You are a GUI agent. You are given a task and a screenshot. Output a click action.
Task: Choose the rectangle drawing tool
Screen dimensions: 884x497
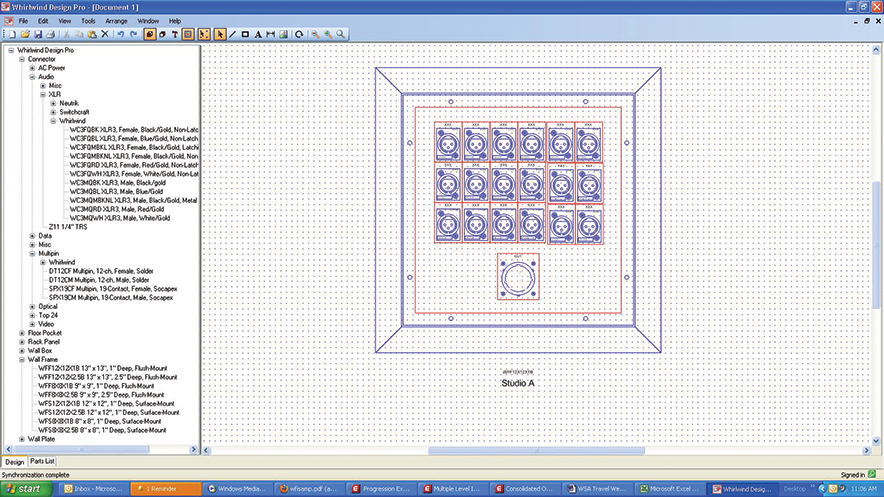point(245,34)
